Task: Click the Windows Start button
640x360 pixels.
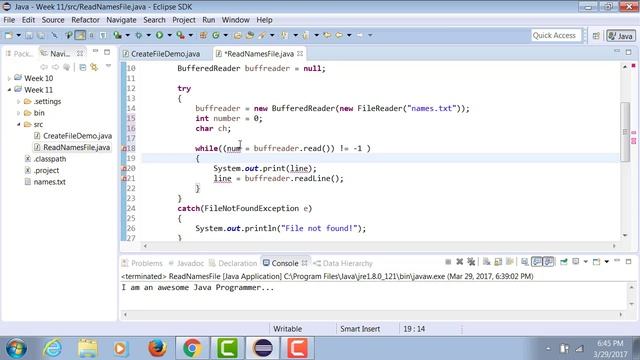Action: [x=16, y=349]
